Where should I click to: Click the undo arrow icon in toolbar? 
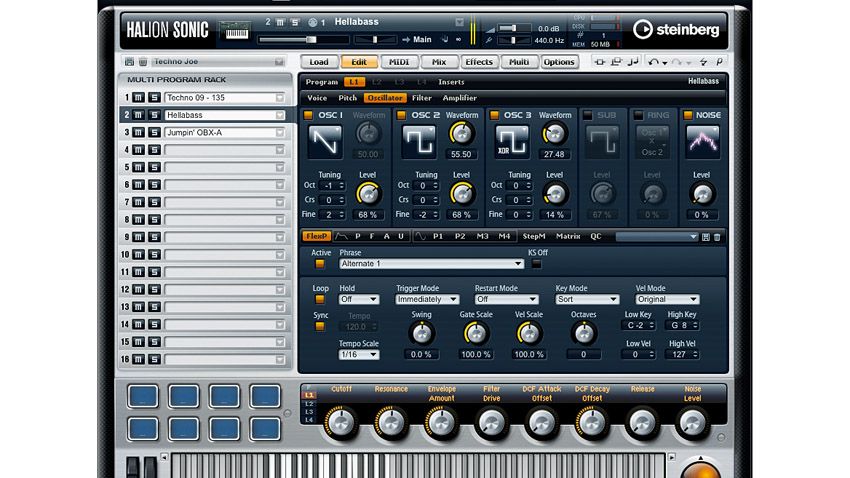(x=653, y=62)
